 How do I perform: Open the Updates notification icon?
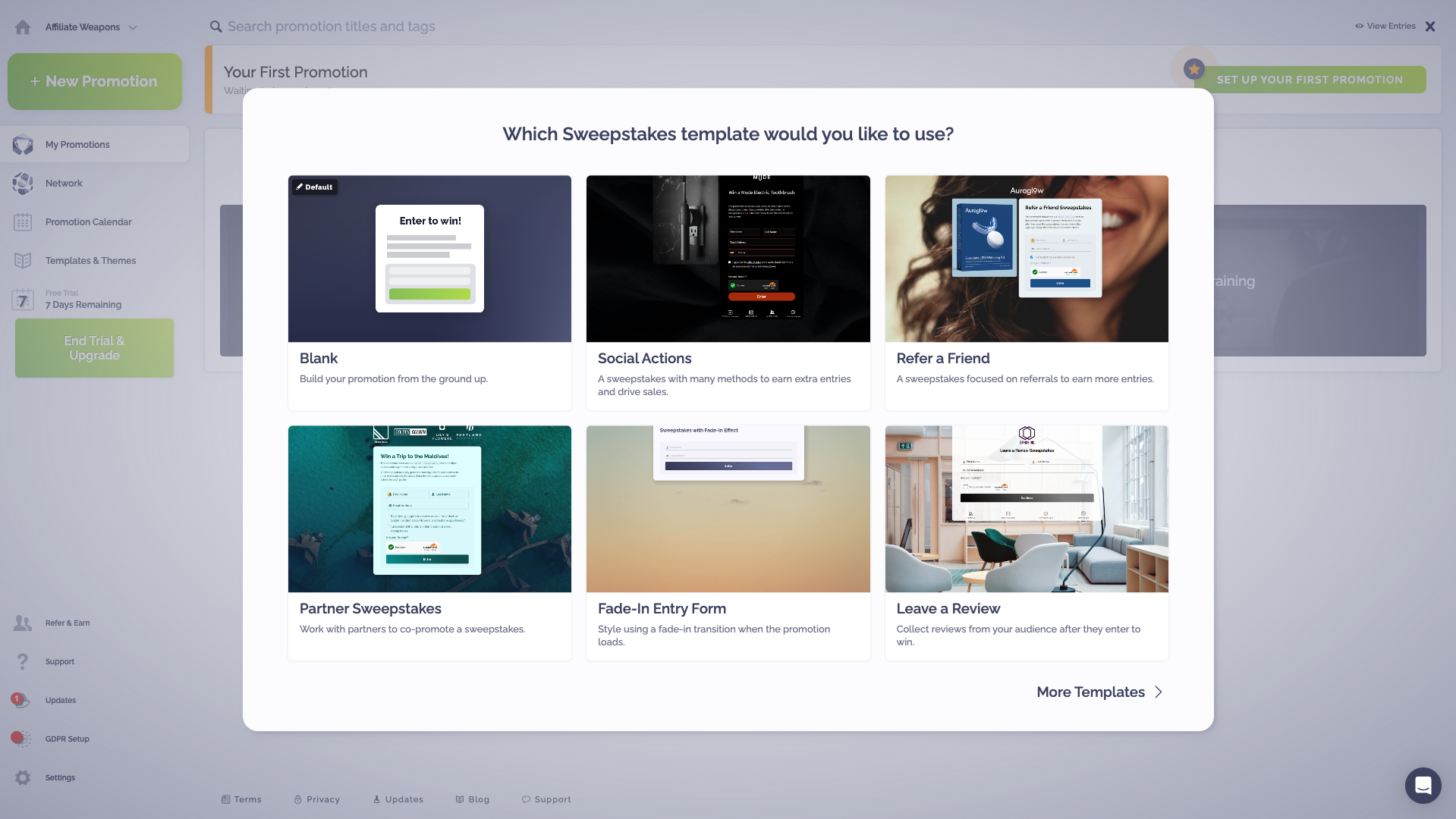(21, 700)
